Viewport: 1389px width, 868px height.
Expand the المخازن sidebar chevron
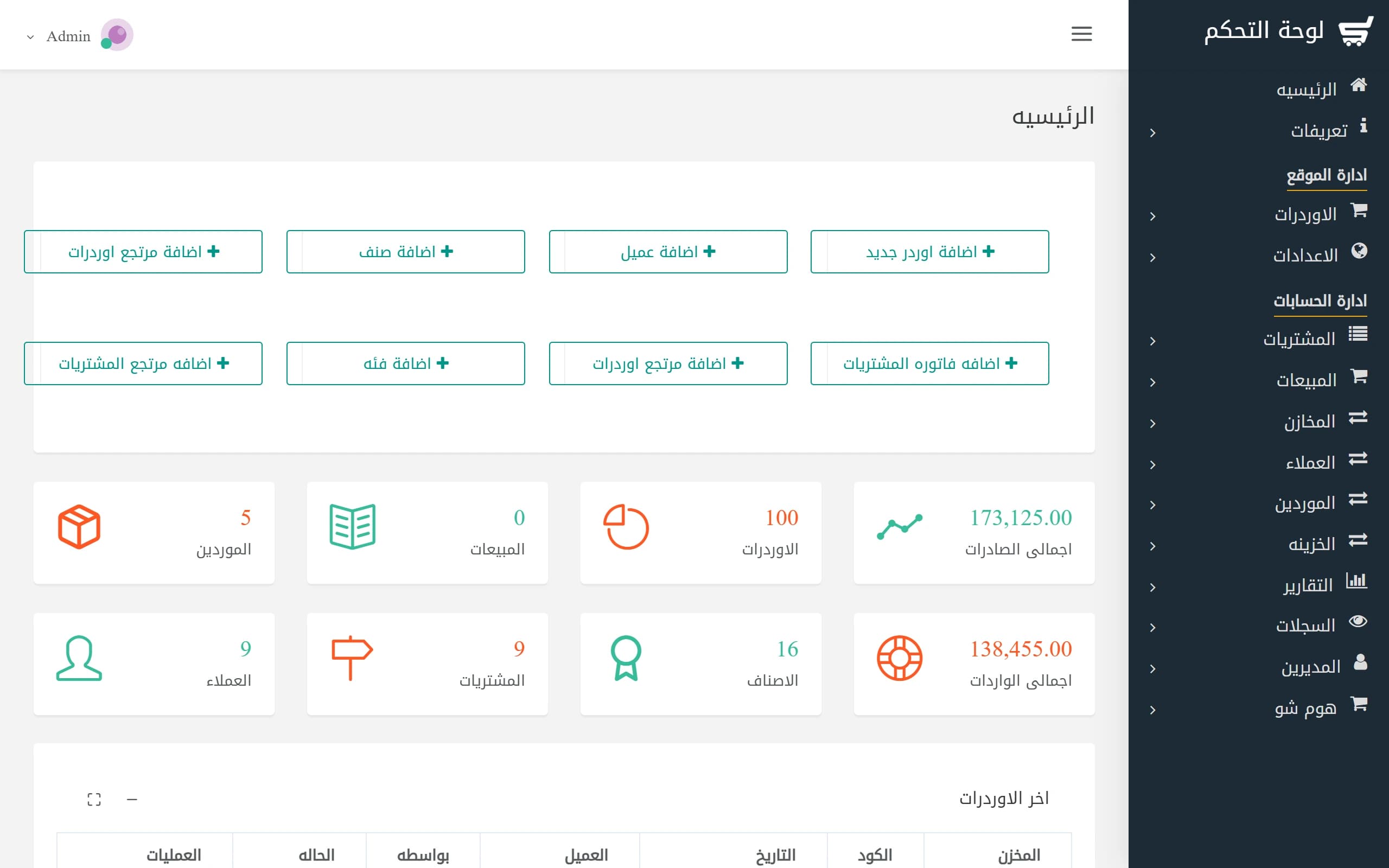coord(1152,424)
